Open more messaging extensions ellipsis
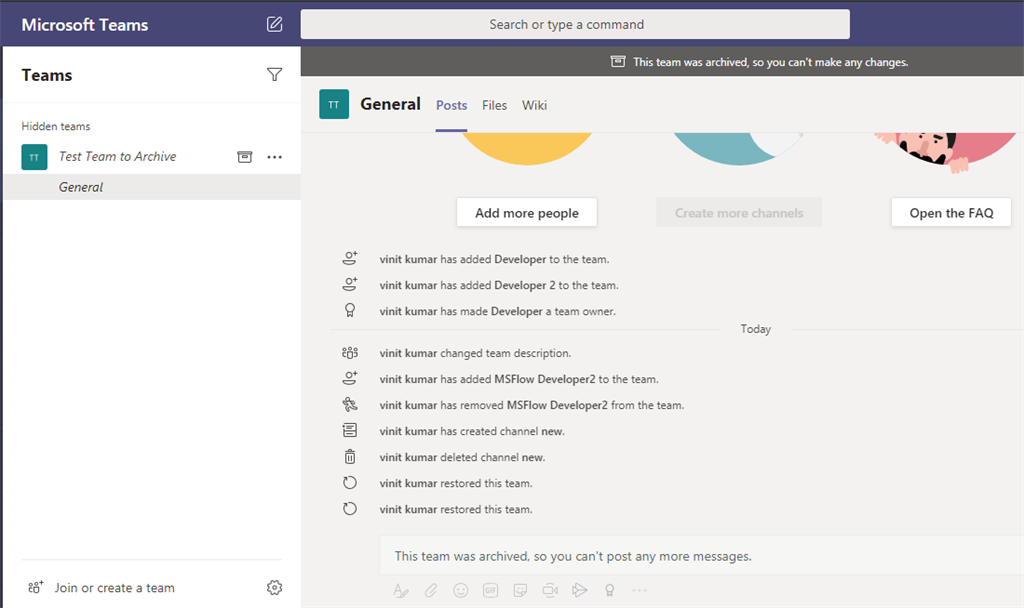The width and height of the screenshot is (1024, 608). click(x=639, y=590)
